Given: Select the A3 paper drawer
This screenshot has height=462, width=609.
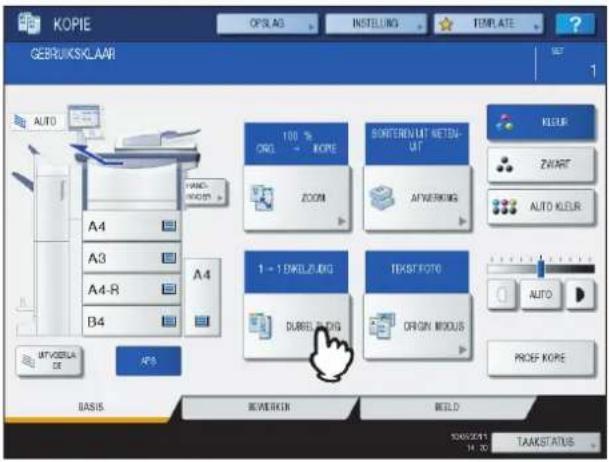Looking at the screenshot, I should point(132,258).
